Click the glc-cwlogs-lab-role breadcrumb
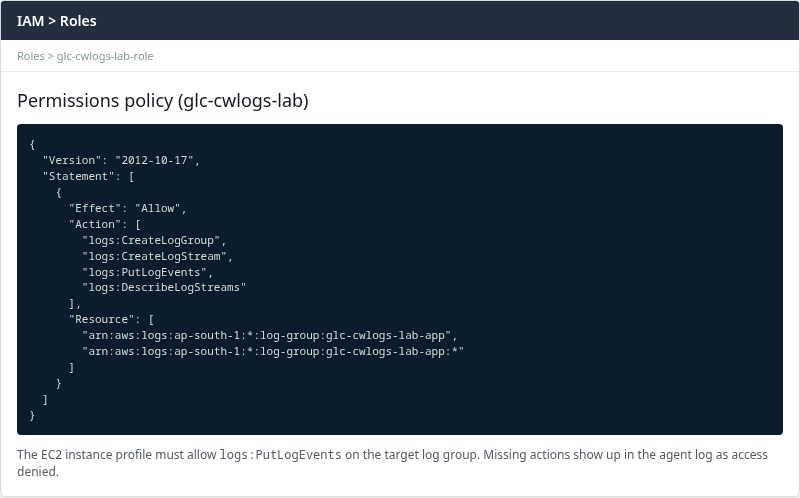The image size is (800, 498). pyautogui.click(x=105, y=56)
